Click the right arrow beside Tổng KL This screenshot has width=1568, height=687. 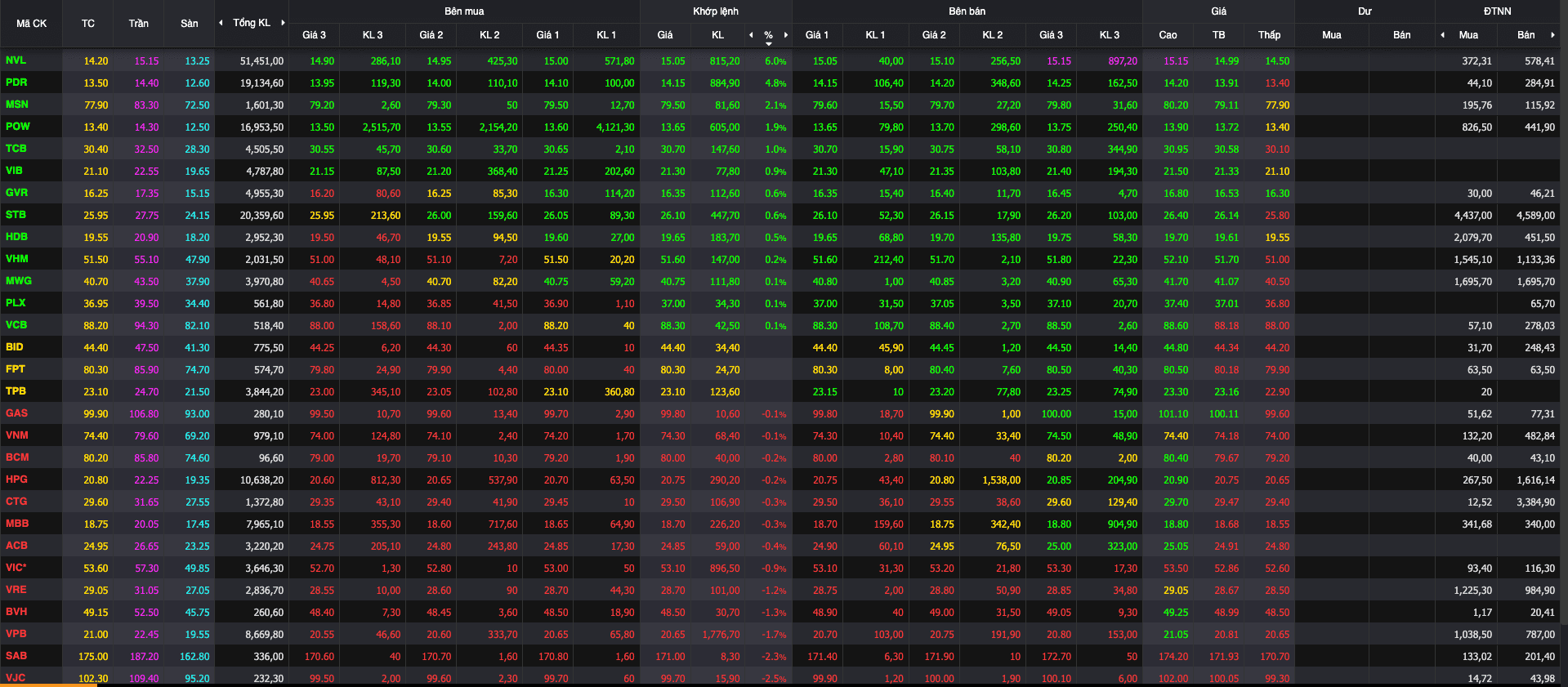(283, 23)
